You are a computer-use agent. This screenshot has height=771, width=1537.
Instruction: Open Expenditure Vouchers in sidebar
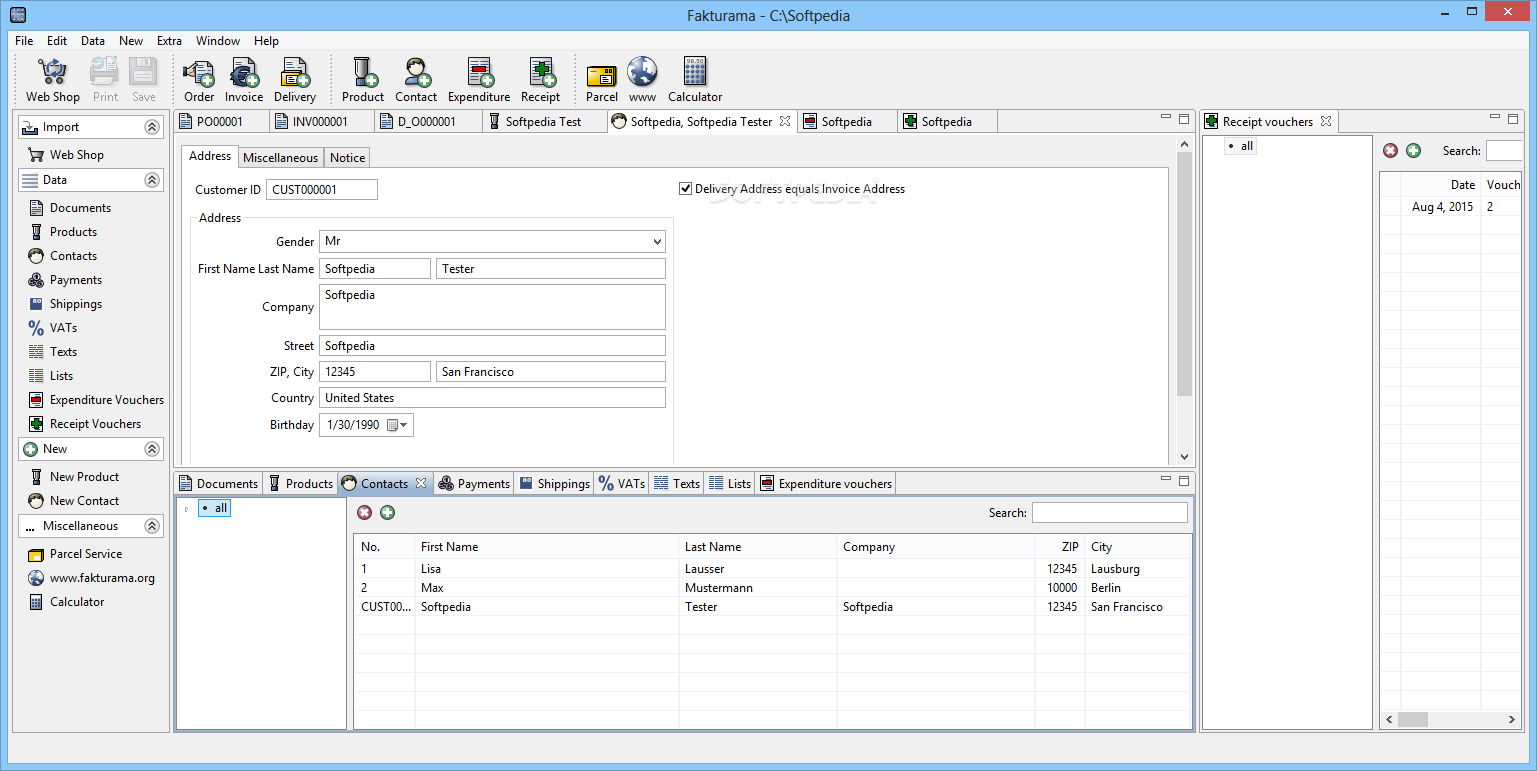tap(96, 400)
